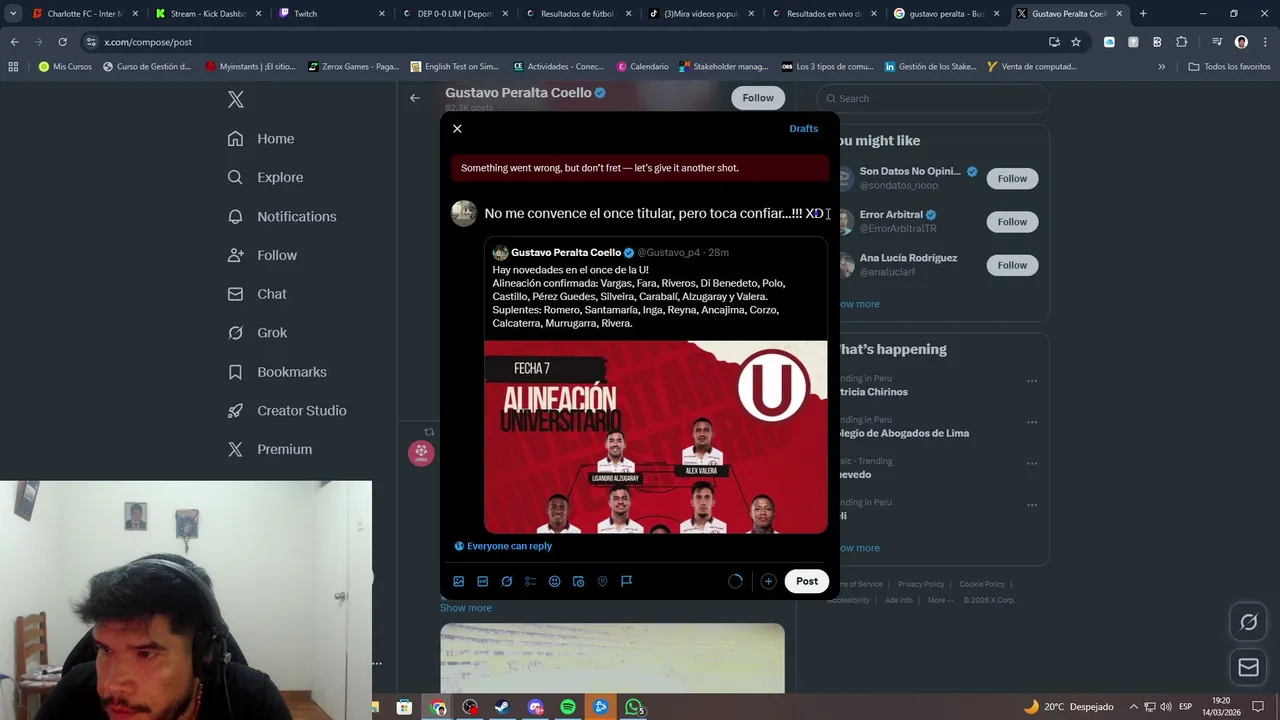Open Creator Studio in sidebar

[x=287, y=411]
